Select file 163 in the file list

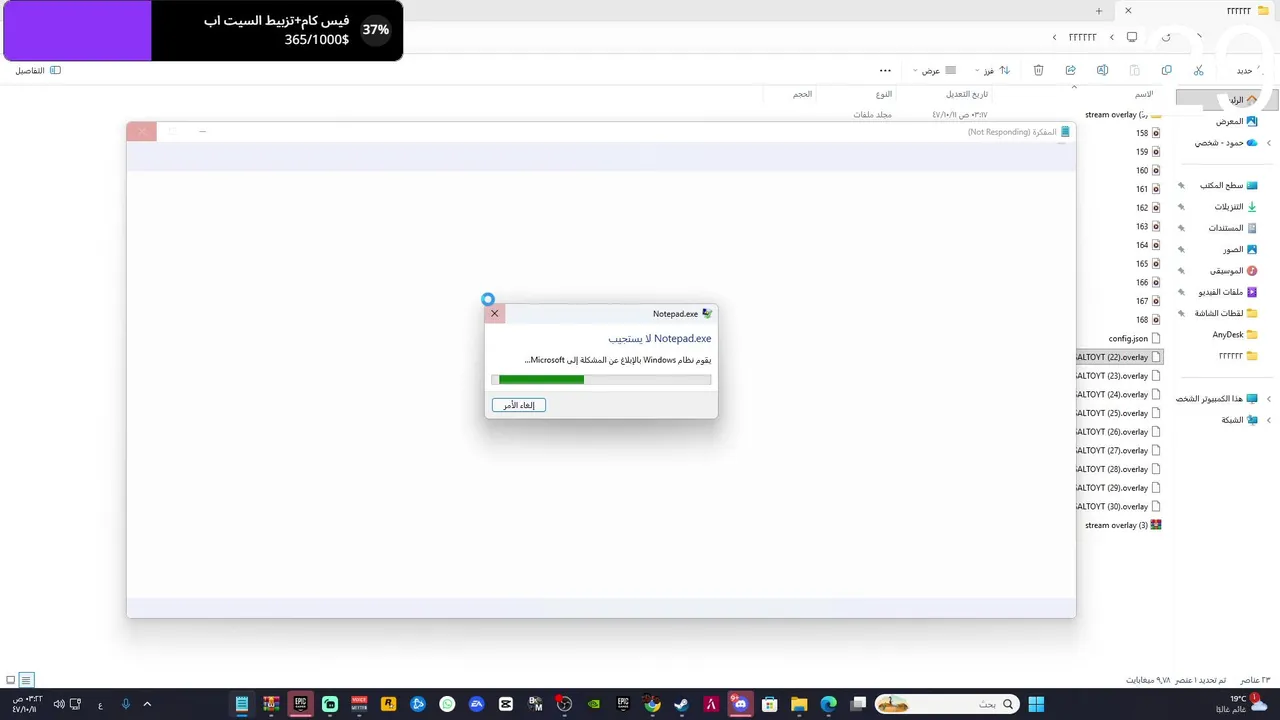1148,227
